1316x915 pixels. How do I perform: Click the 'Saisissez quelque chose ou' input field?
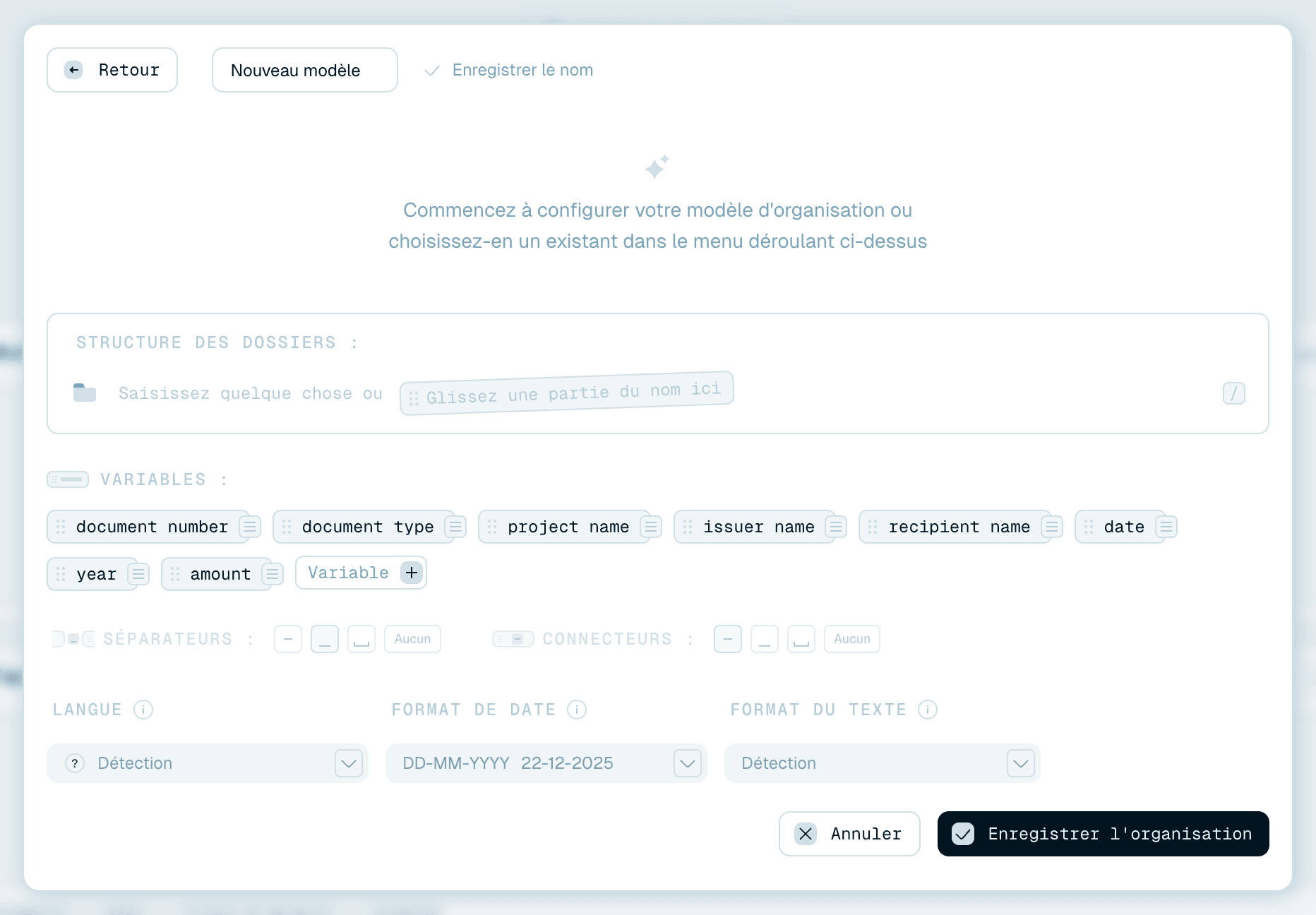point(251,393)
